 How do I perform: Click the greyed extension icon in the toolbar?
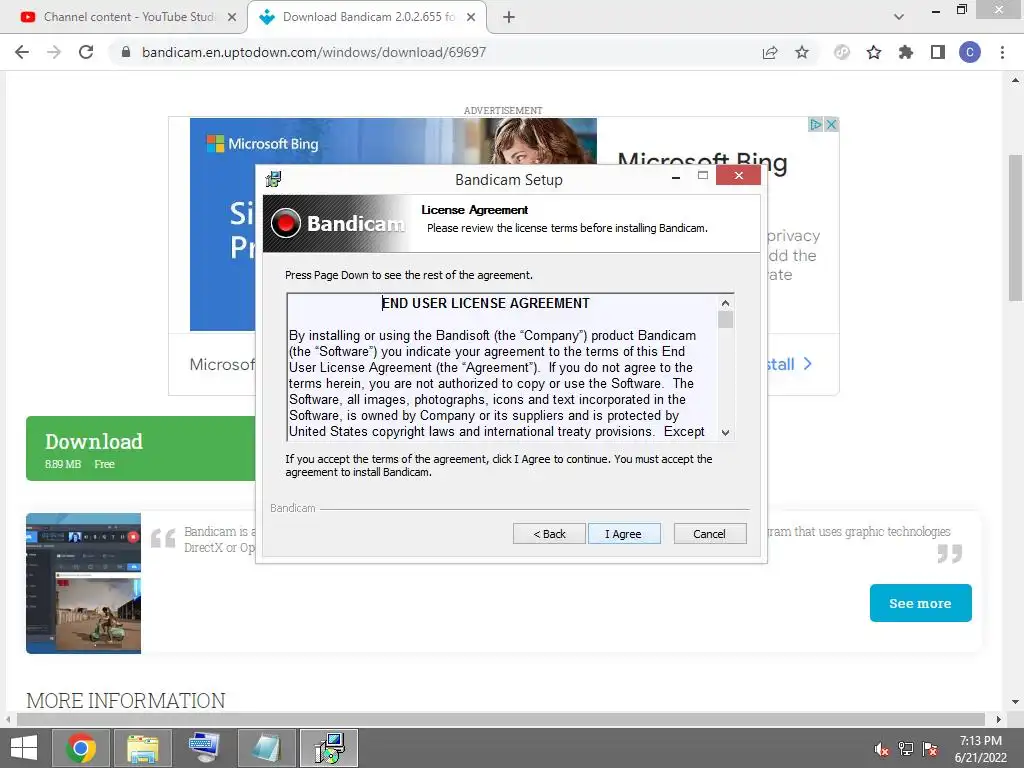coord(842,52)
